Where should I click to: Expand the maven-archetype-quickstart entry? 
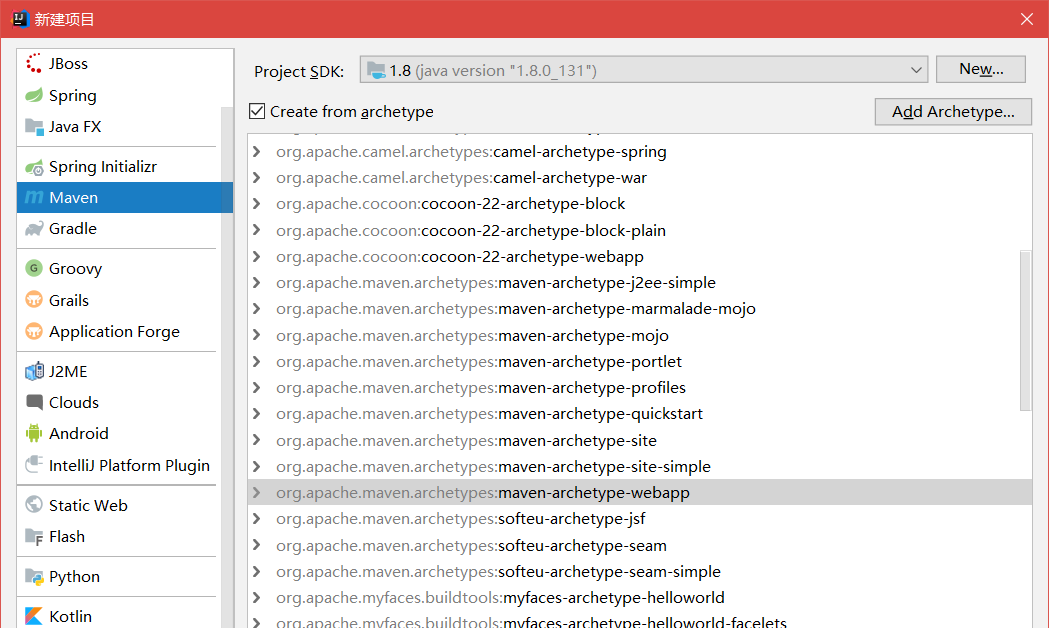[x=257, y=414]
